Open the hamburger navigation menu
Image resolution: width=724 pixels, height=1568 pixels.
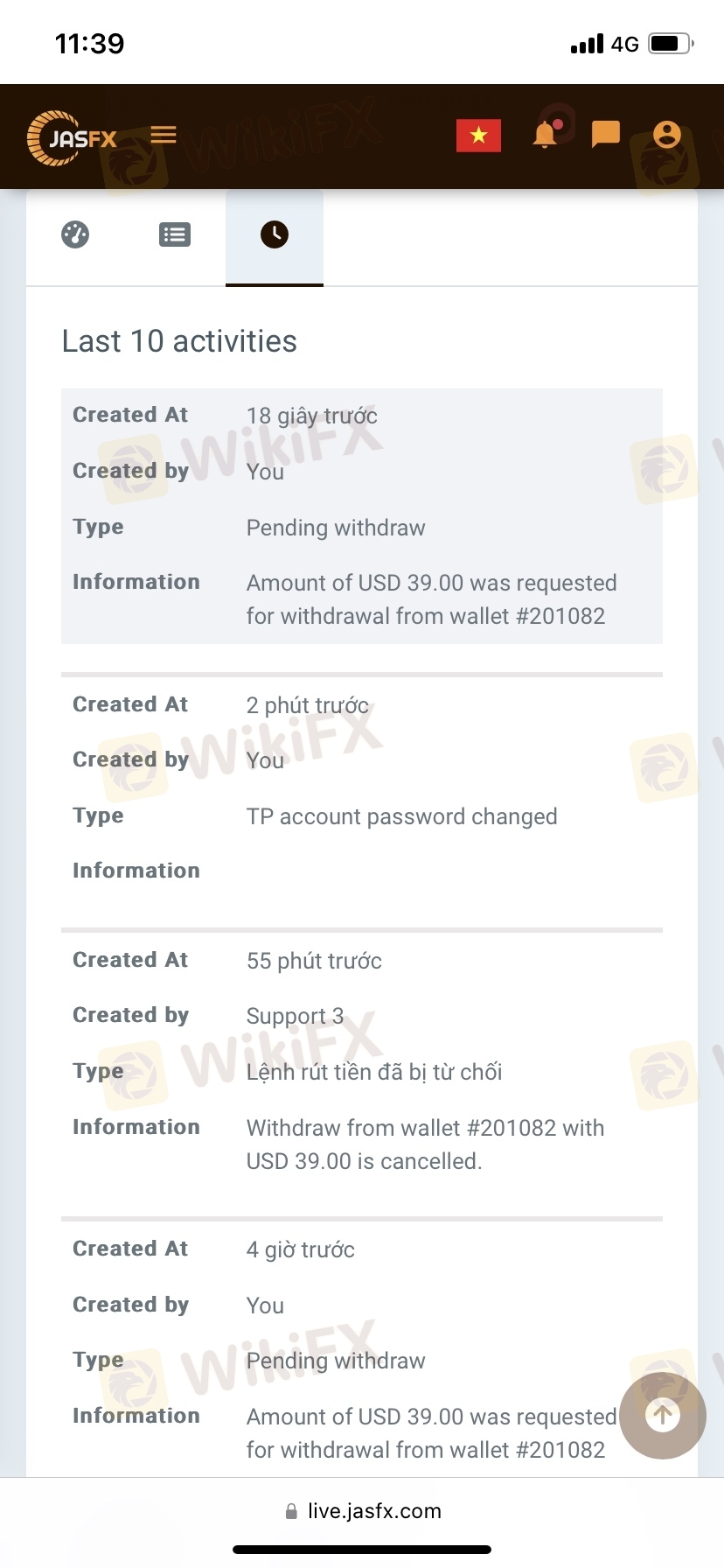click(164, 135)
